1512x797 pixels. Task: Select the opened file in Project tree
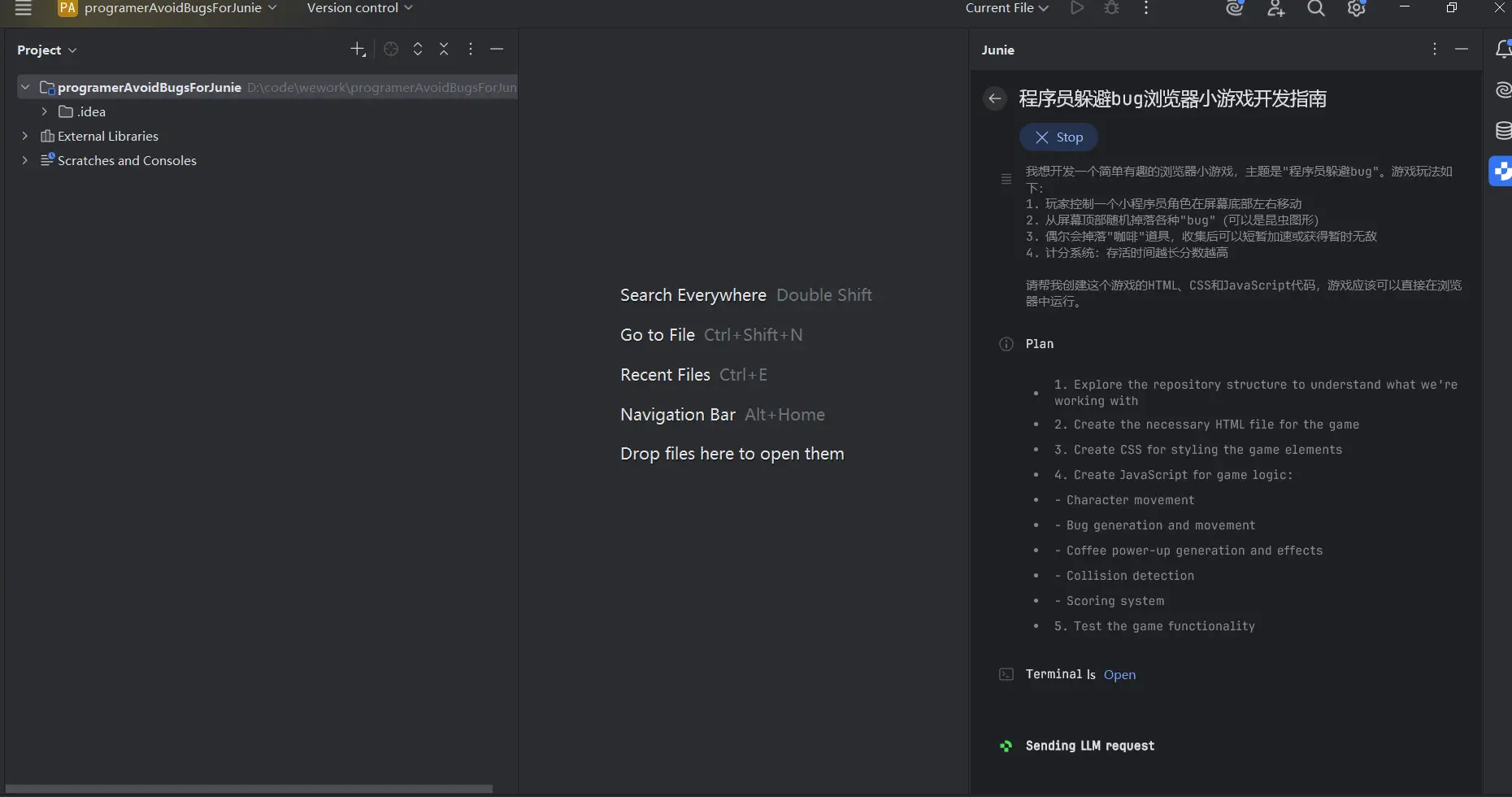[391, 50]
